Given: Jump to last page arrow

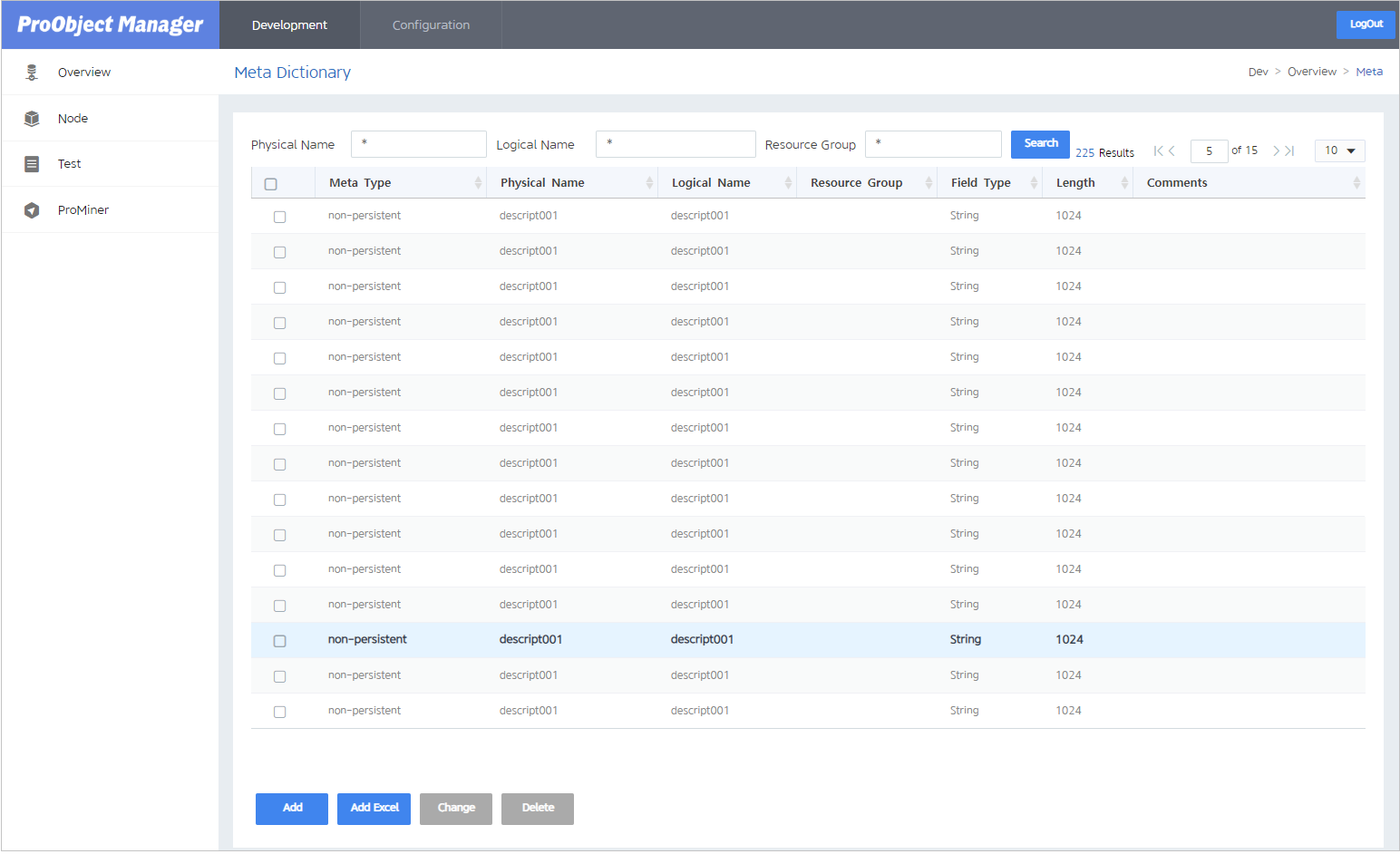Looking at the screenshot, I should (1289, 150).
